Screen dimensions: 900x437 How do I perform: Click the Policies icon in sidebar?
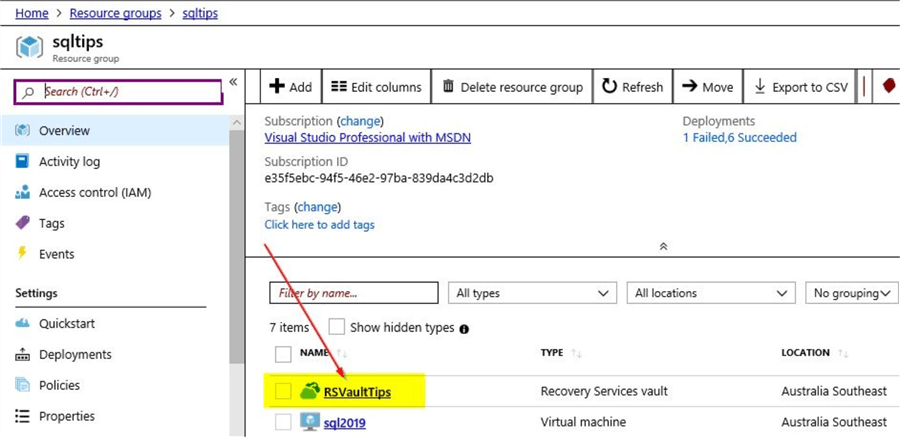[x=22, y=385]
